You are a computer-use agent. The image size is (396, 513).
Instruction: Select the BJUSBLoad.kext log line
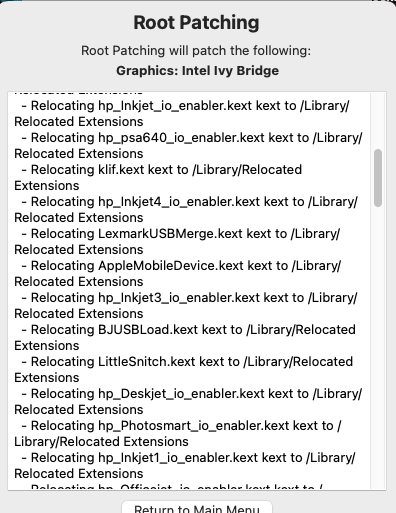click(185, 338)
